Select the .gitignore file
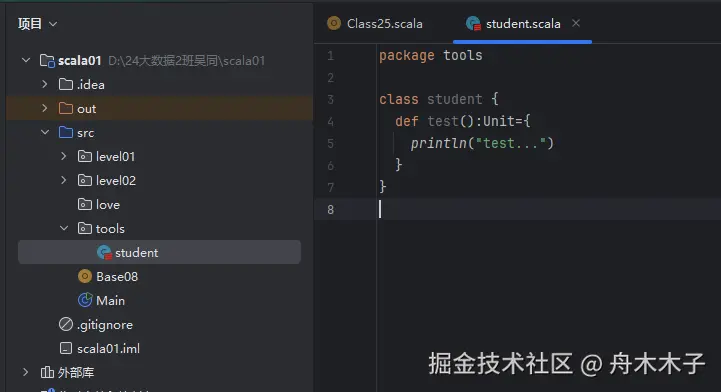The height and width of the screenshot is (392, 721). pos(105,325)
